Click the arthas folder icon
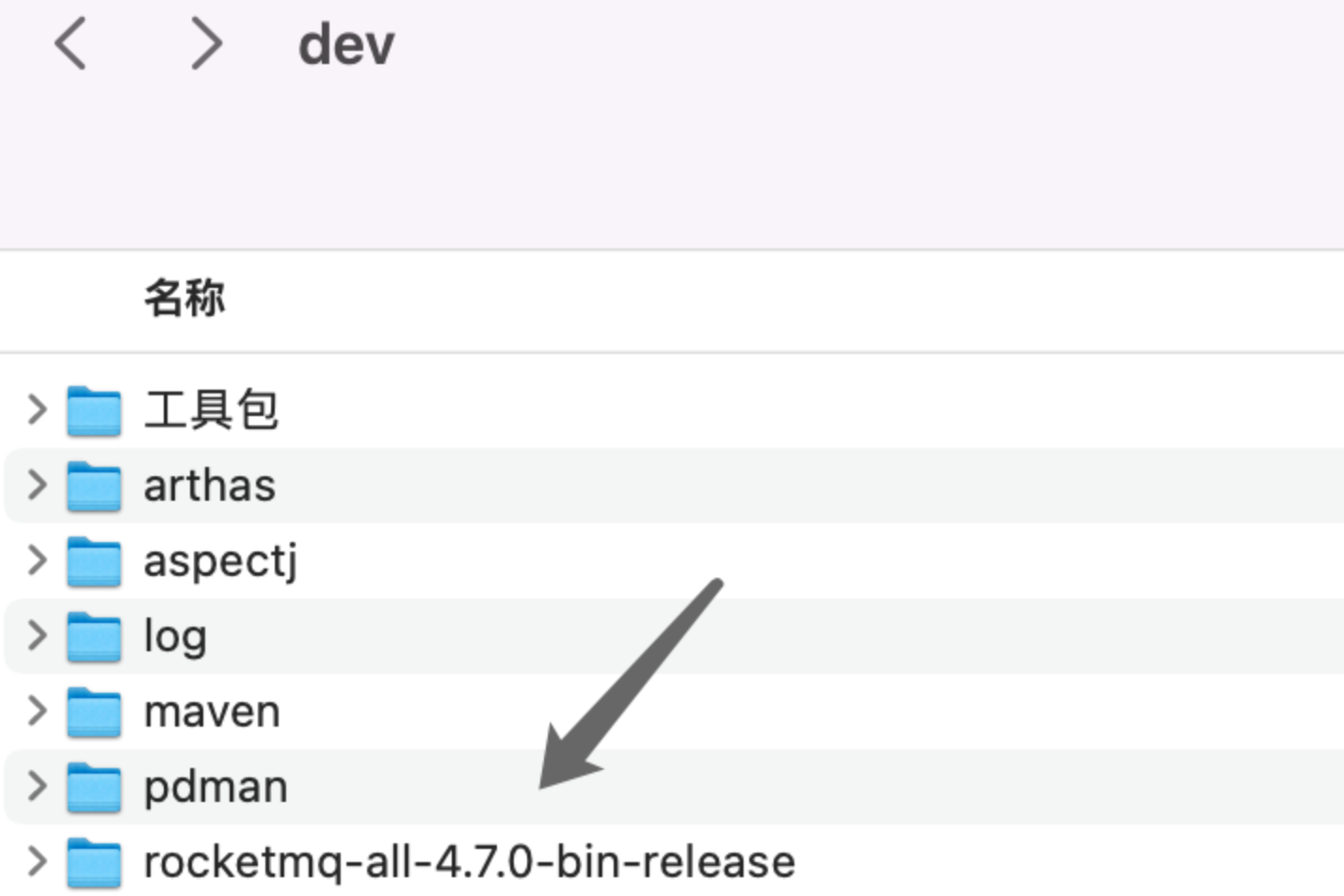The image size is (1344, 896). (x=94, y=487)
